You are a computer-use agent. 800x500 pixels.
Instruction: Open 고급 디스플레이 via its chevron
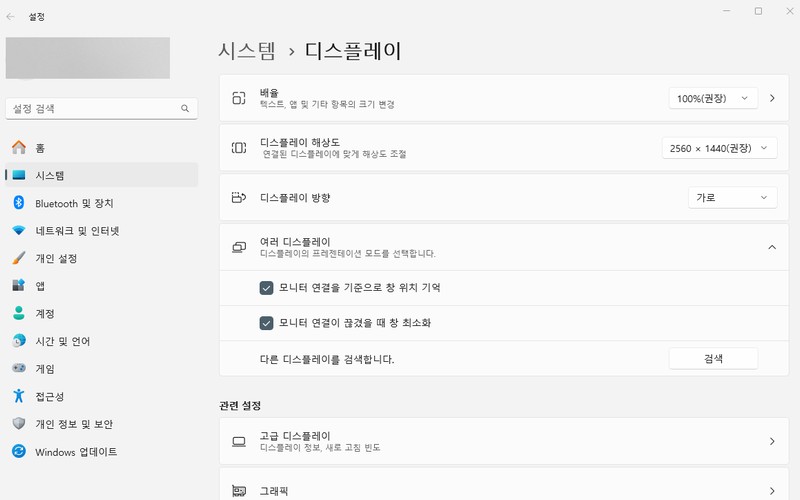click(772, 441)
